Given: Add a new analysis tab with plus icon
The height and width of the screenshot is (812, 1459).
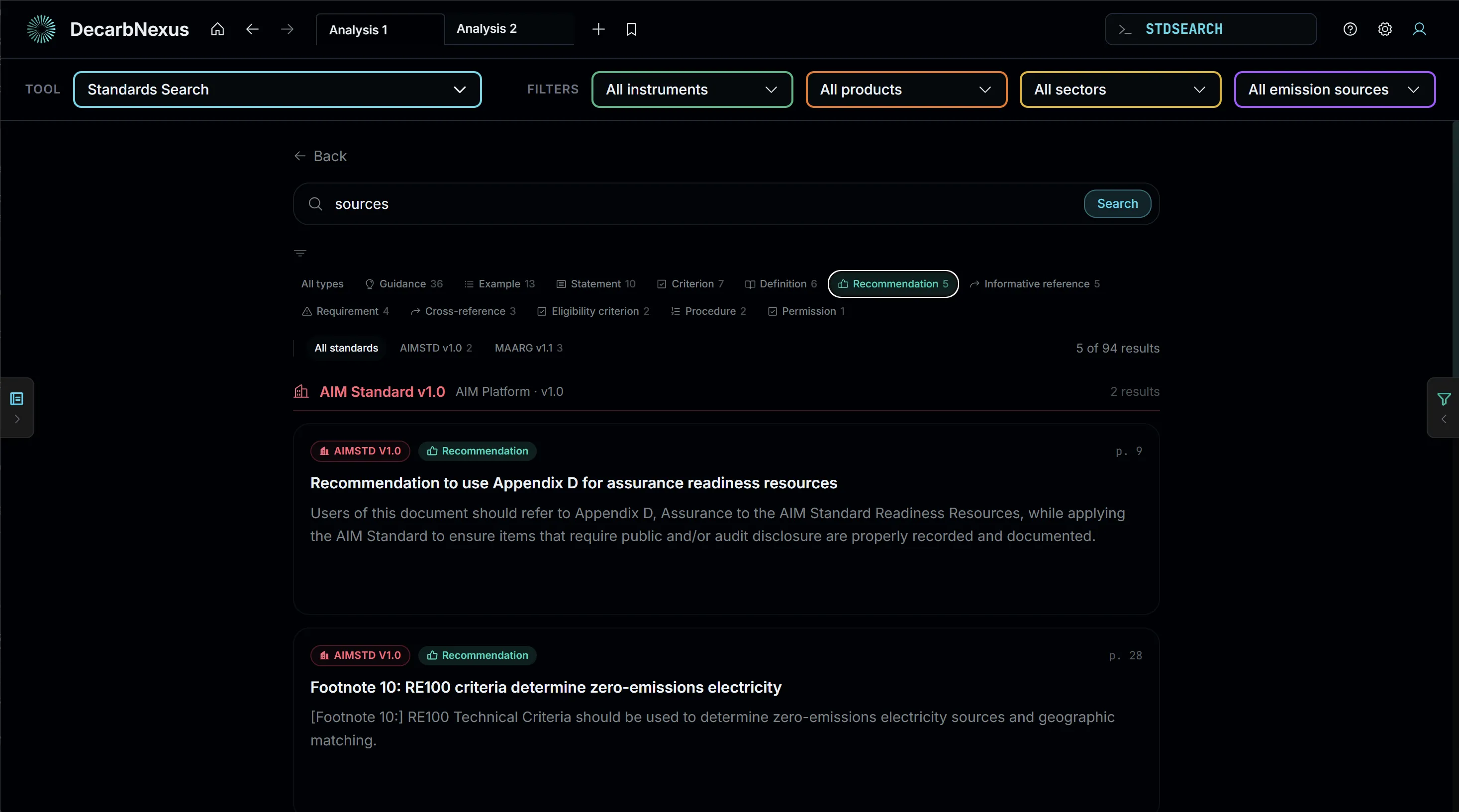Looking at the screenshot, I should (x=598, y=29).
